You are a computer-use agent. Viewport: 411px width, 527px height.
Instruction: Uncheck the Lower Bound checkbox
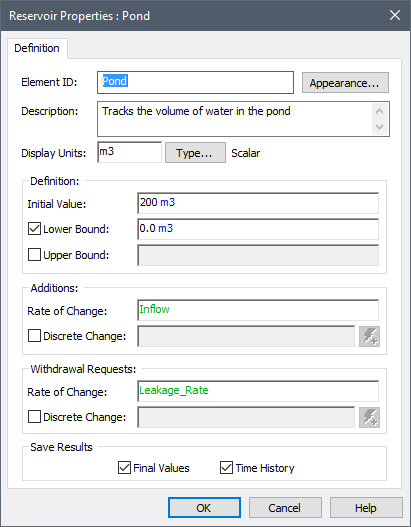(x=34, y=229)
